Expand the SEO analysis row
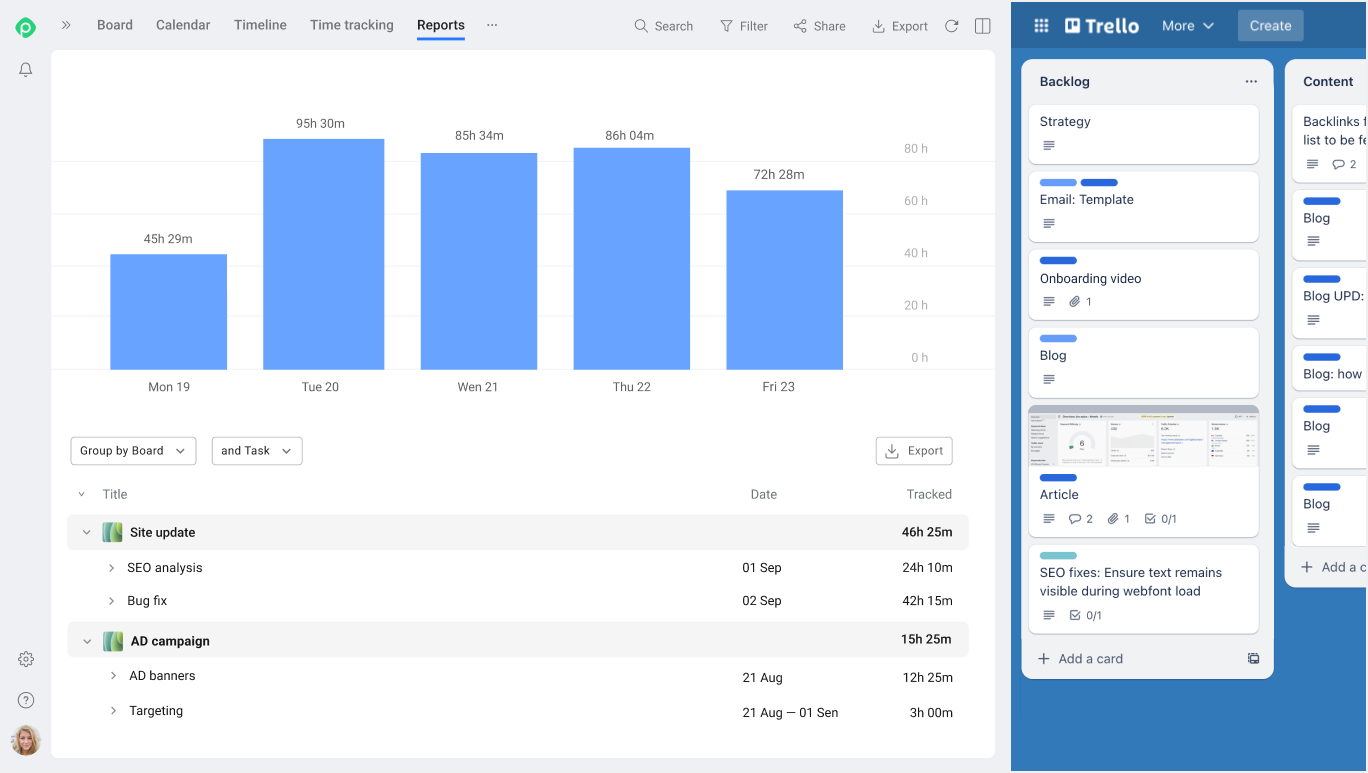This screenshot has height=773, width=1368. point(111,568)
